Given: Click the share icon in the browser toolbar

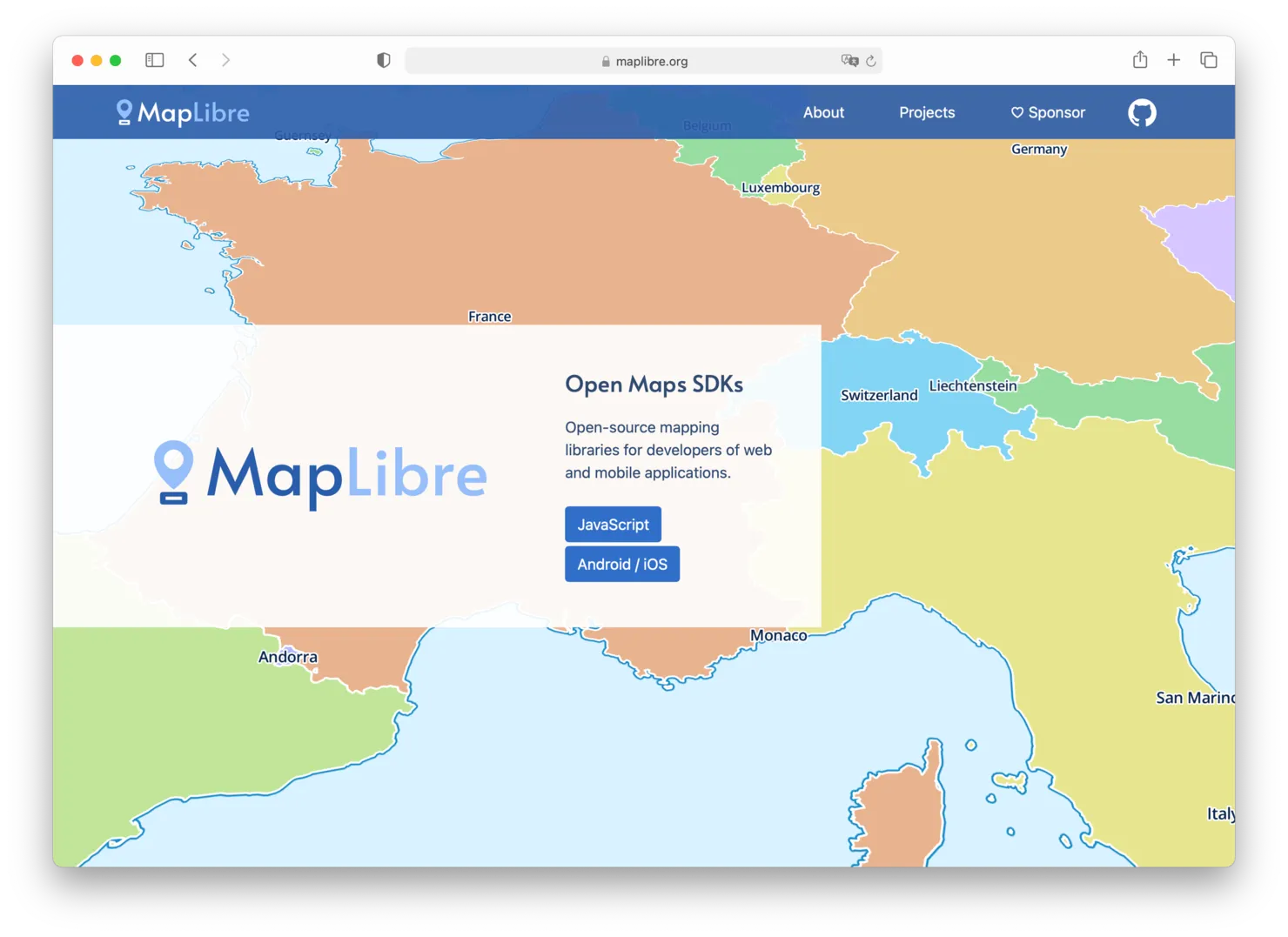Looking at the screenshot, I should (1140, 60).
